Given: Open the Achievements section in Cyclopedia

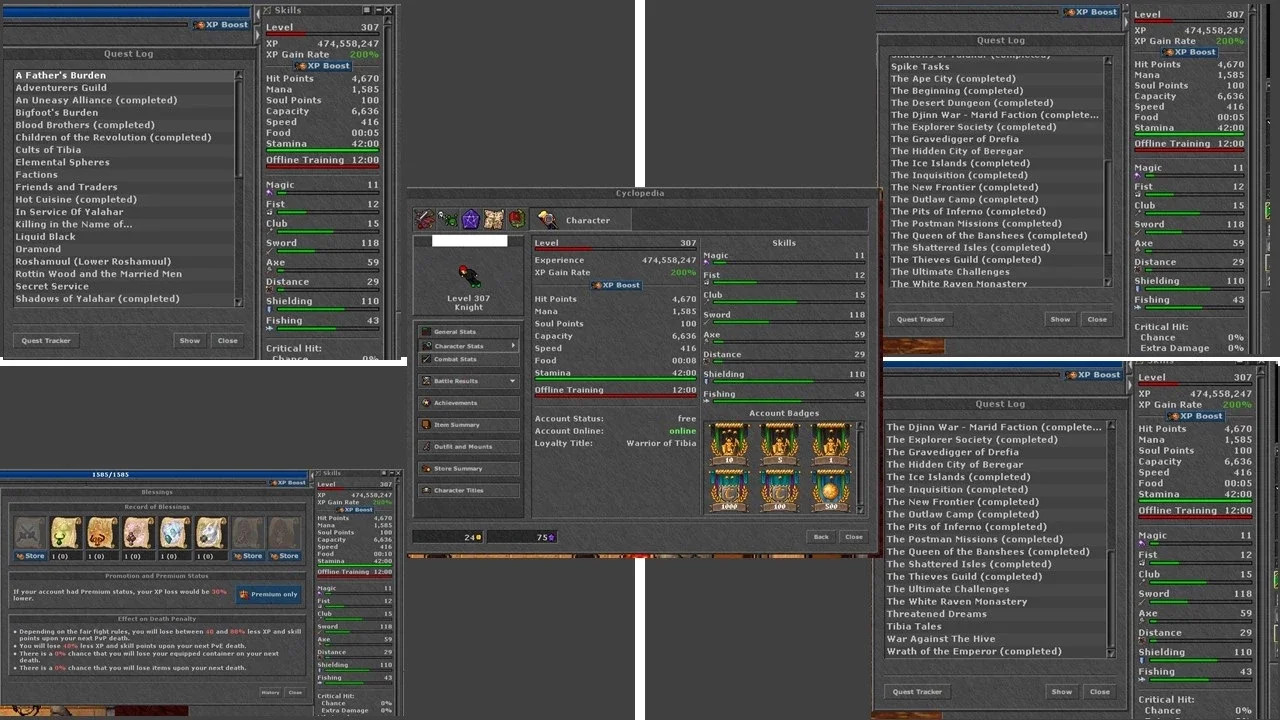Looking at the screenshot, I should pyautogui.click(x=470, y=403).
